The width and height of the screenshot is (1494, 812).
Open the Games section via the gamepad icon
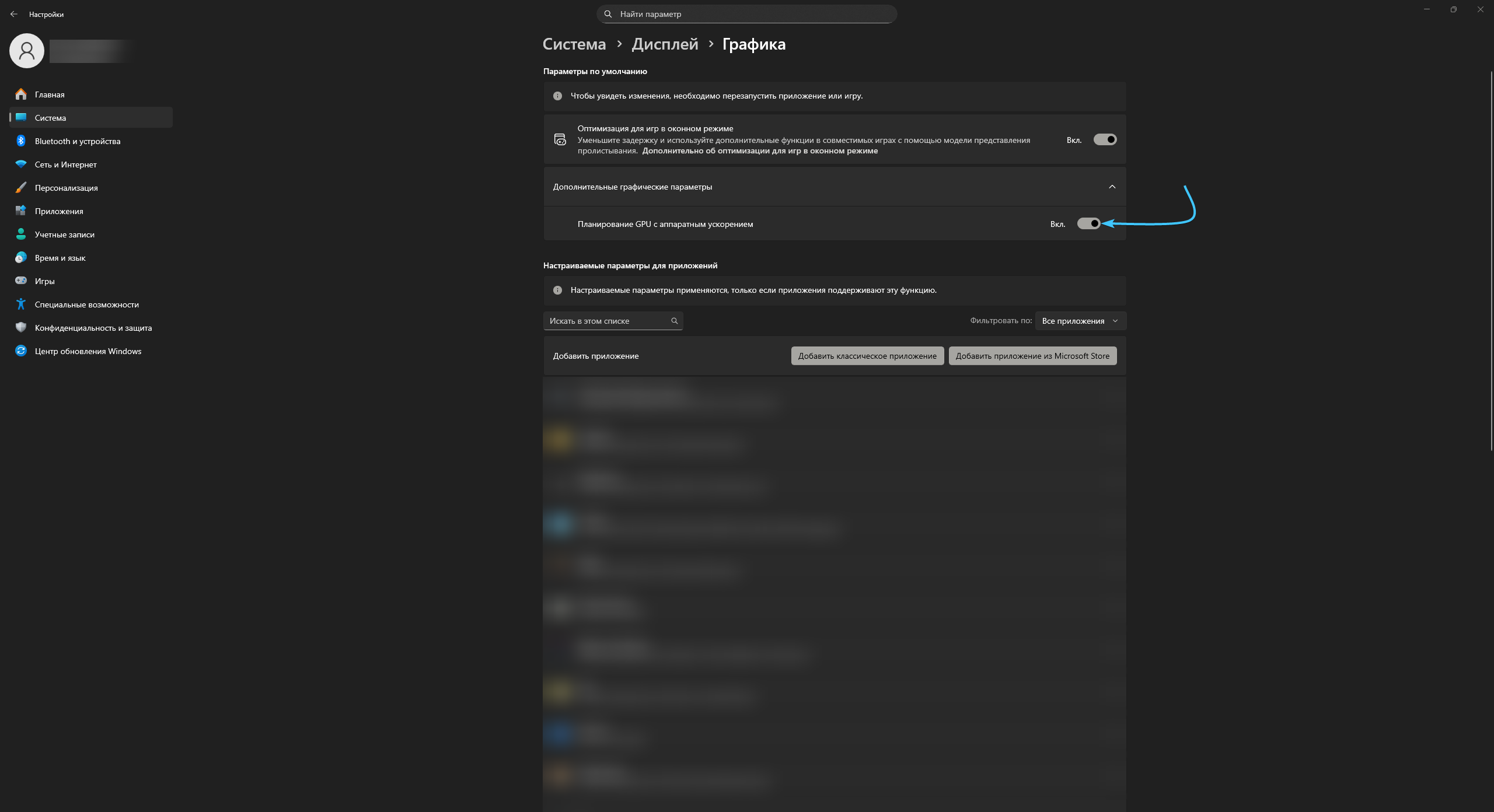click(21, 281)
